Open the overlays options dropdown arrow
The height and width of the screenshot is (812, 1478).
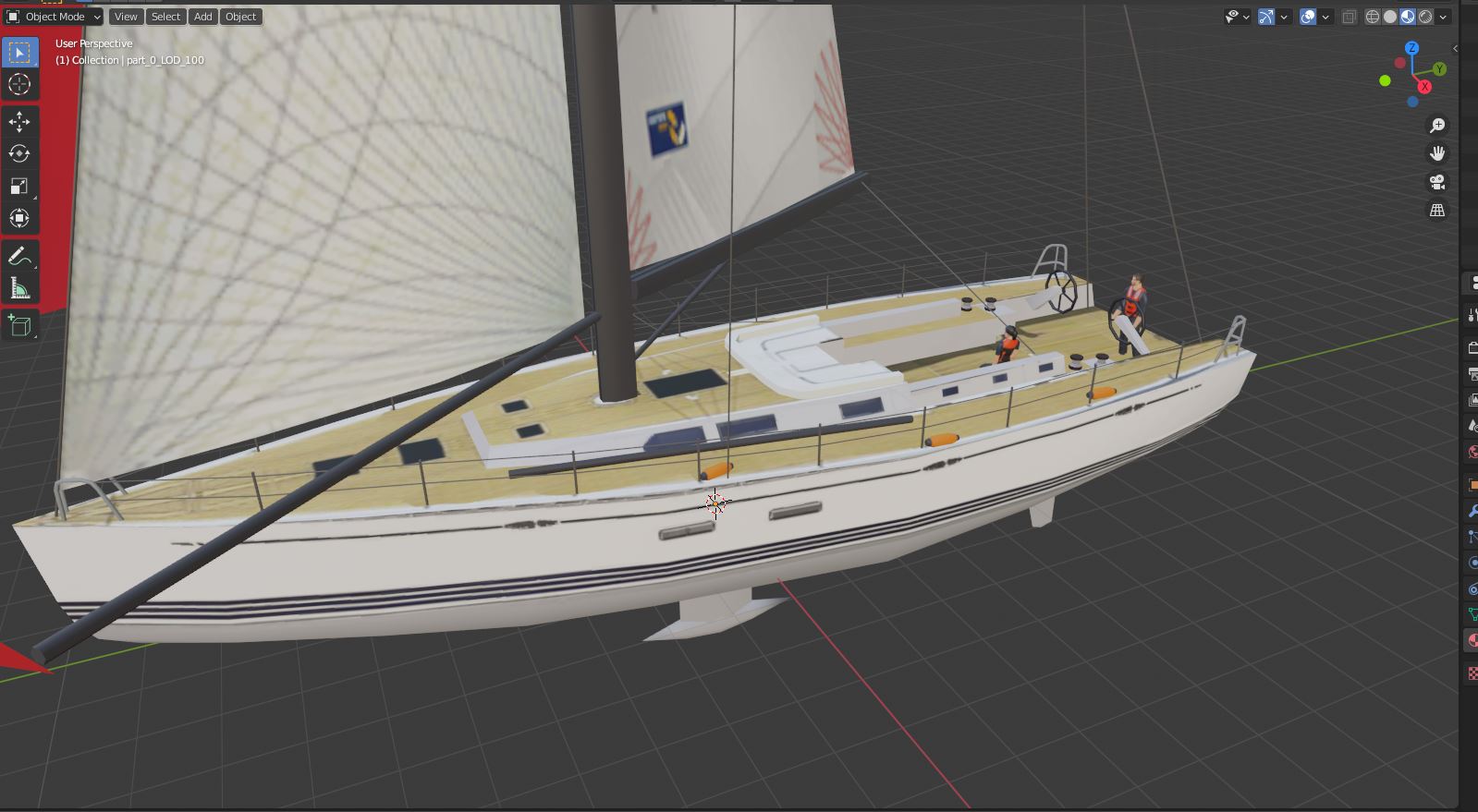click(1325, 17)
